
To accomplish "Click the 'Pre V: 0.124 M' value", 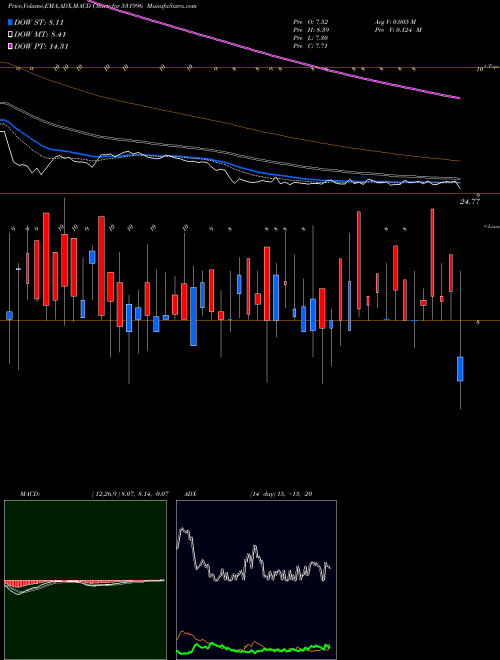I will point(398,29).
